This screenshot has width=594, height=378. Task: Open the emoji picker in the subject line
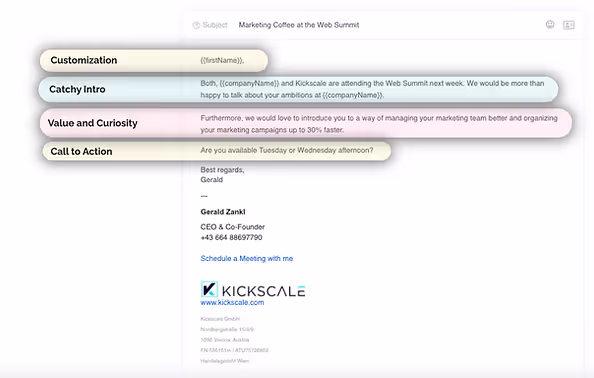point(550,25)
